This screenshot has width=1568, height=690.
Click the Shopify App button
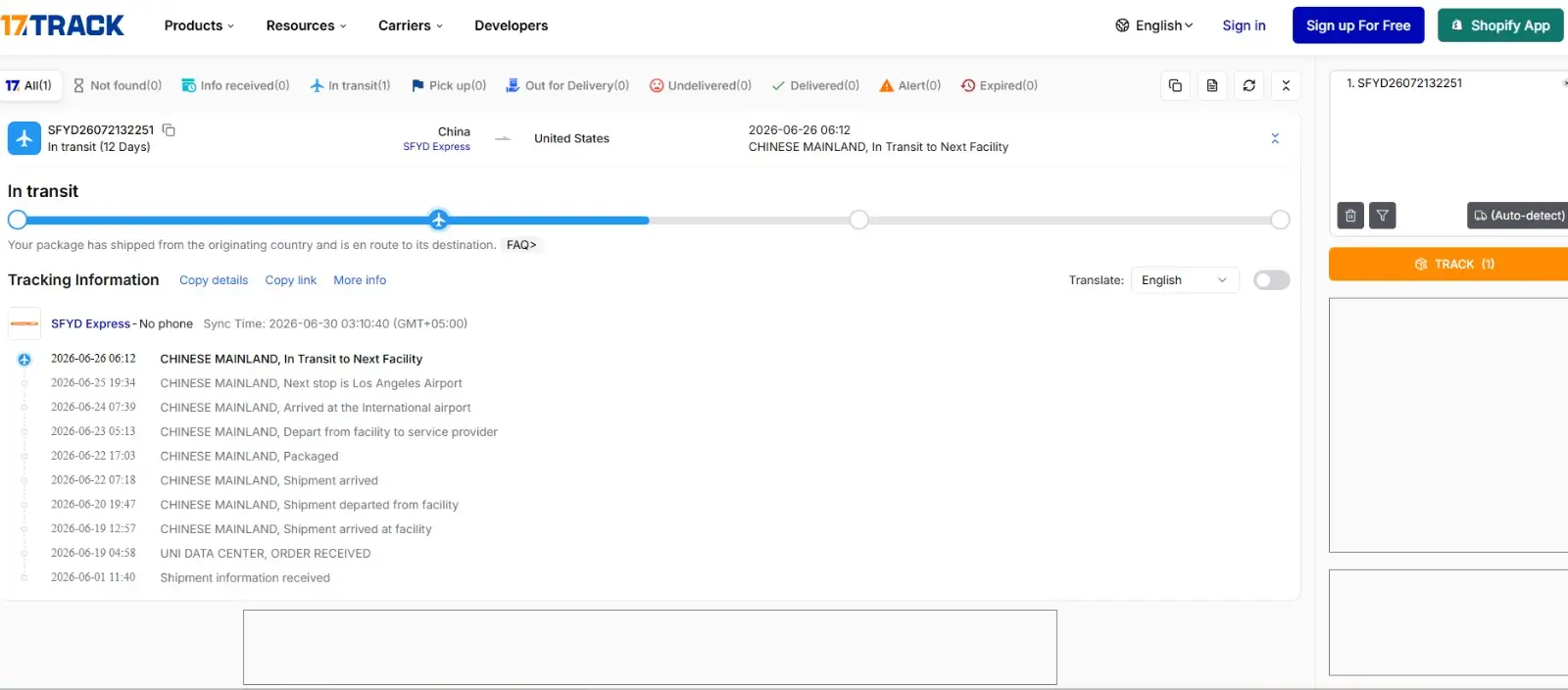point(1500,25)
